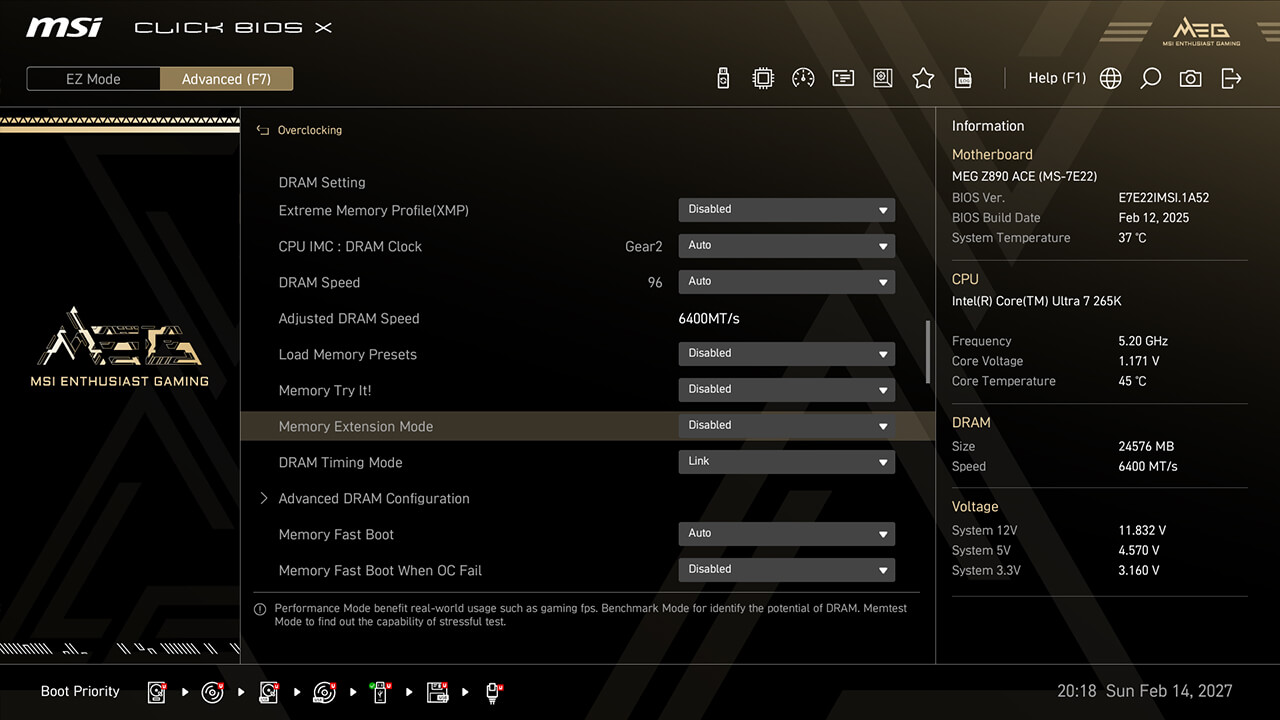Switch to EZ Mode
This screenshot has height=720, width=1280.
click(x=93, y=79)
